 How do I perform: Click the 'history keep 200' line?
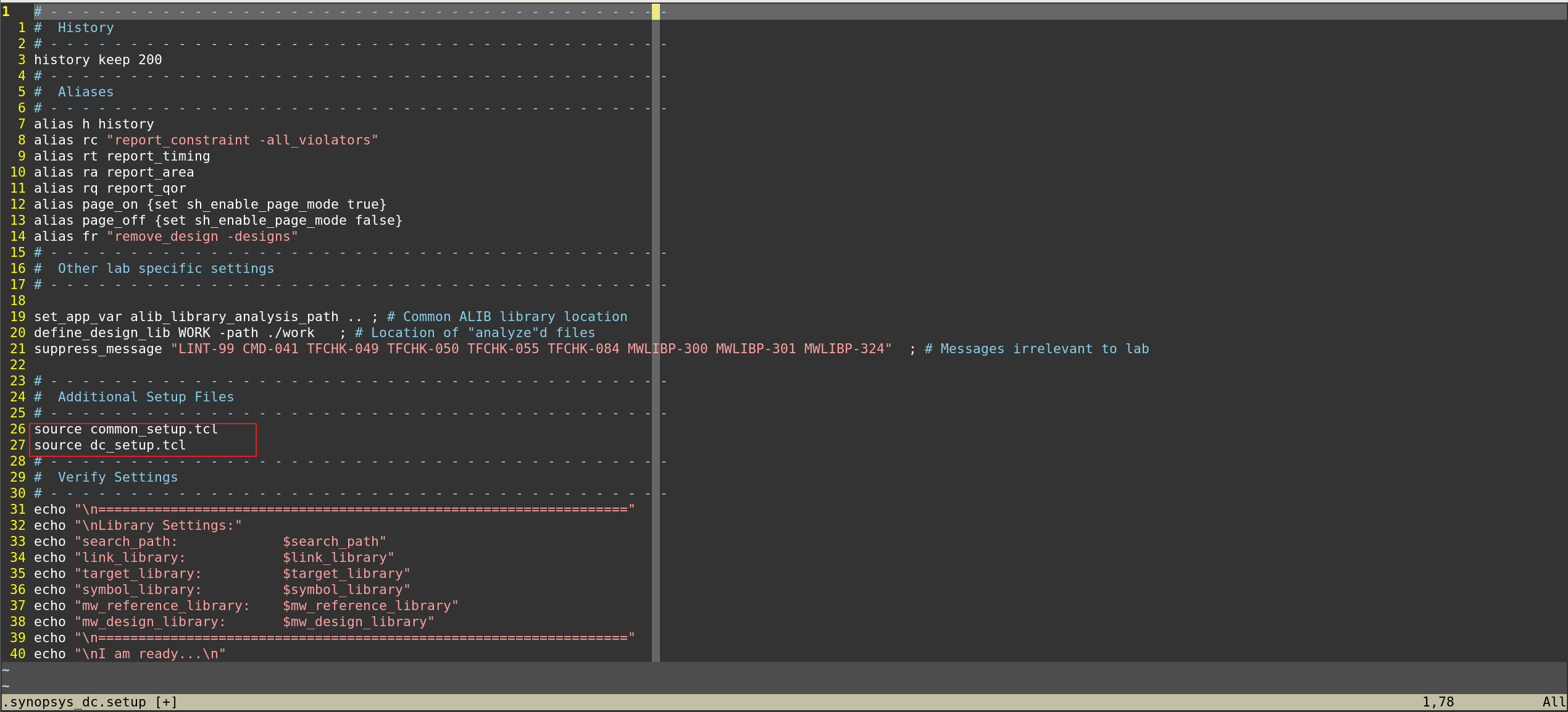(x=98, y=60)
